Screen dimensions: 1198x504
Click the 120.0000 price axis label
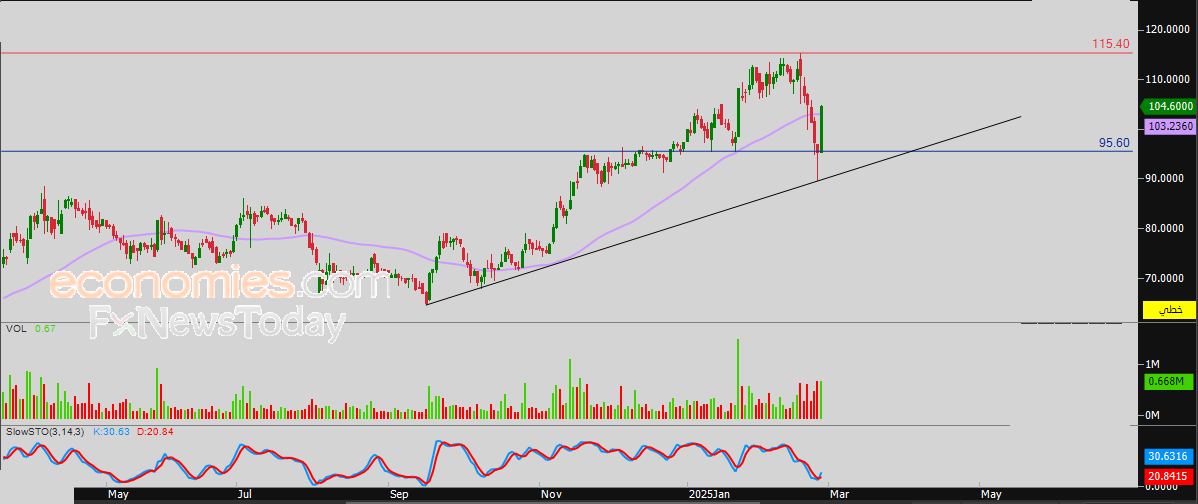[1168, 30]
